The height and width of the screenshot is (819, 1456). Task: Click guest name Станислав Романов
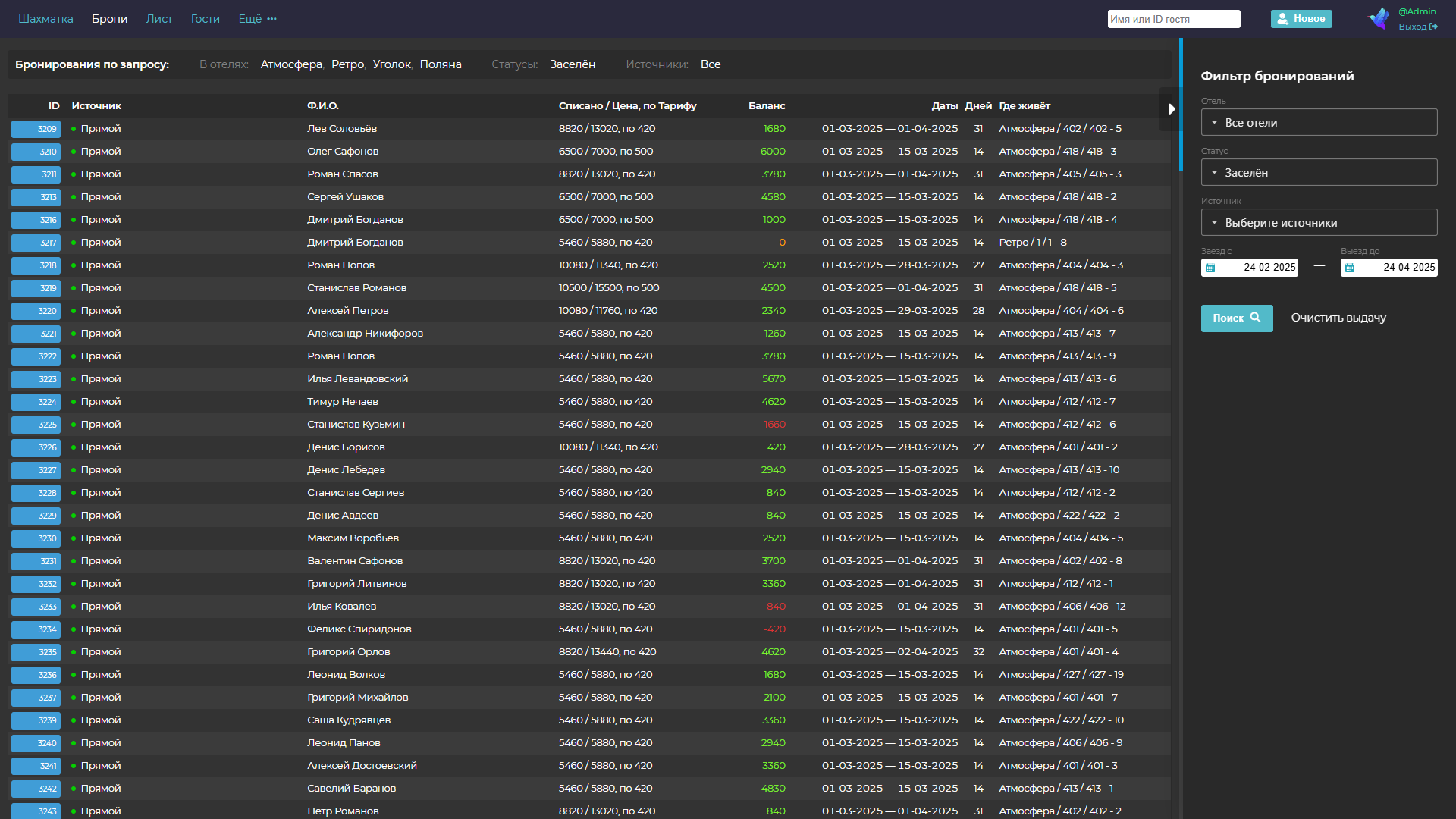pos(357,288)
